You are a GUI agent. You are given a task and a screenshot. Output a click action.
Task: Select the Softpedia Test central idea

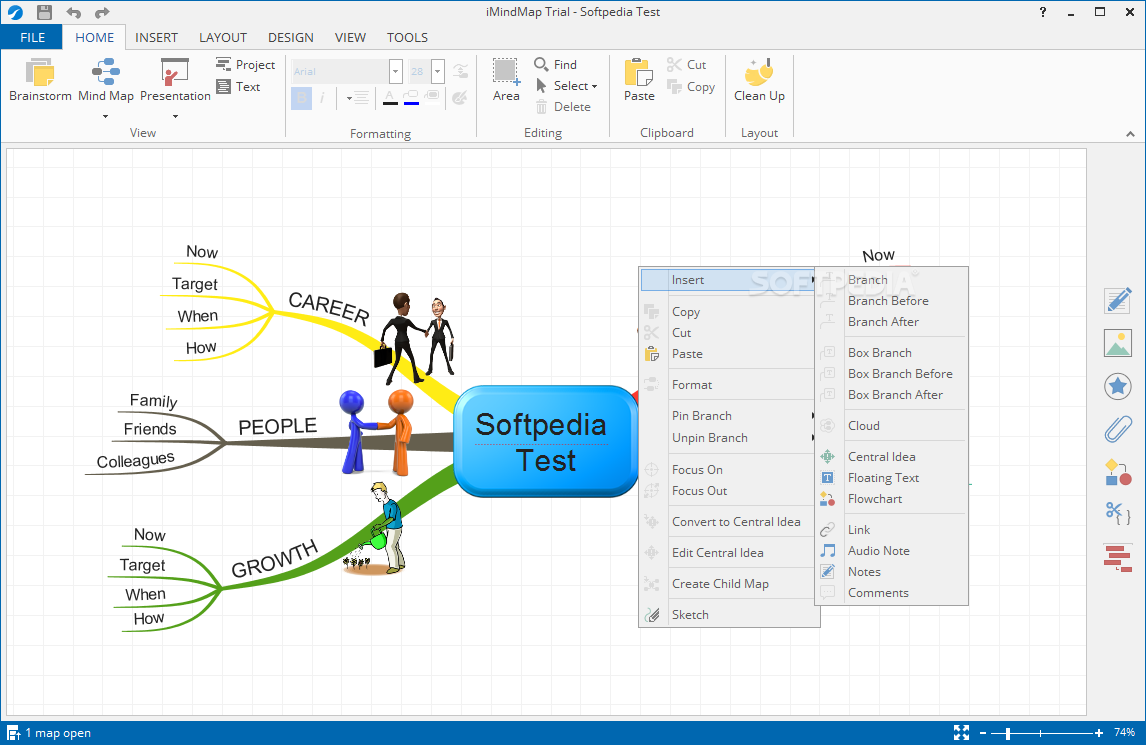[x=544, y=442]
